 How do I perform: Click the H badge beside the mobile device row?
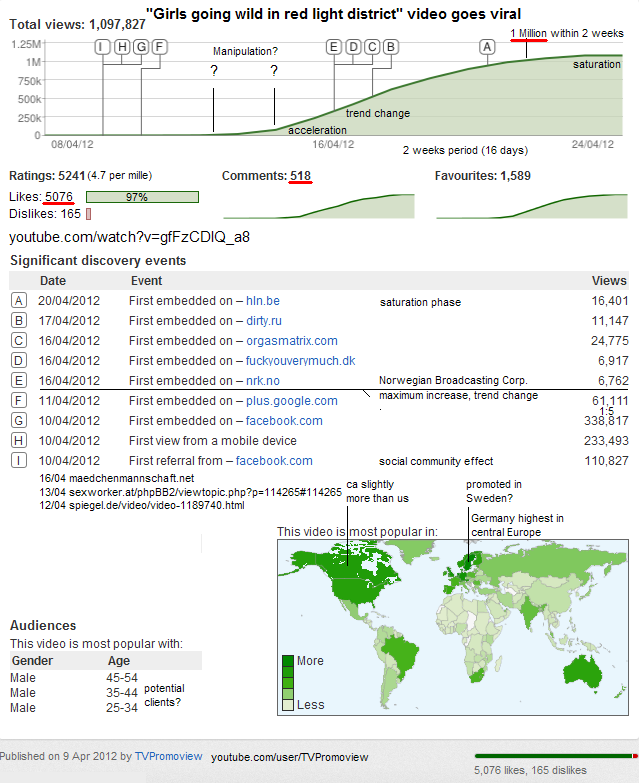[x=18, y=441]
